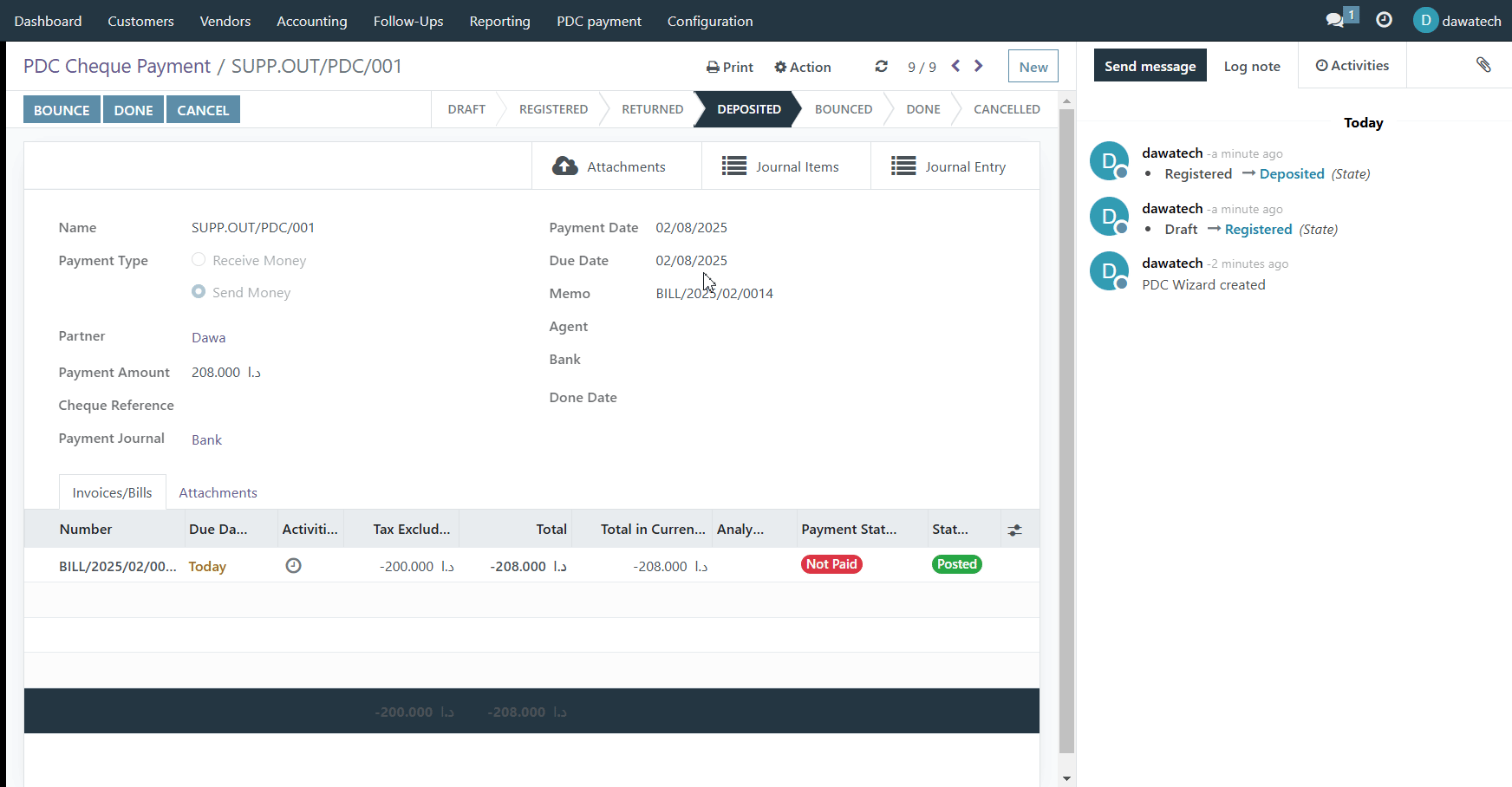The height and width of the screenshot is (787, 1512).
Task: Click the scrollbar down arrow
Action: tap(1066, 778)
